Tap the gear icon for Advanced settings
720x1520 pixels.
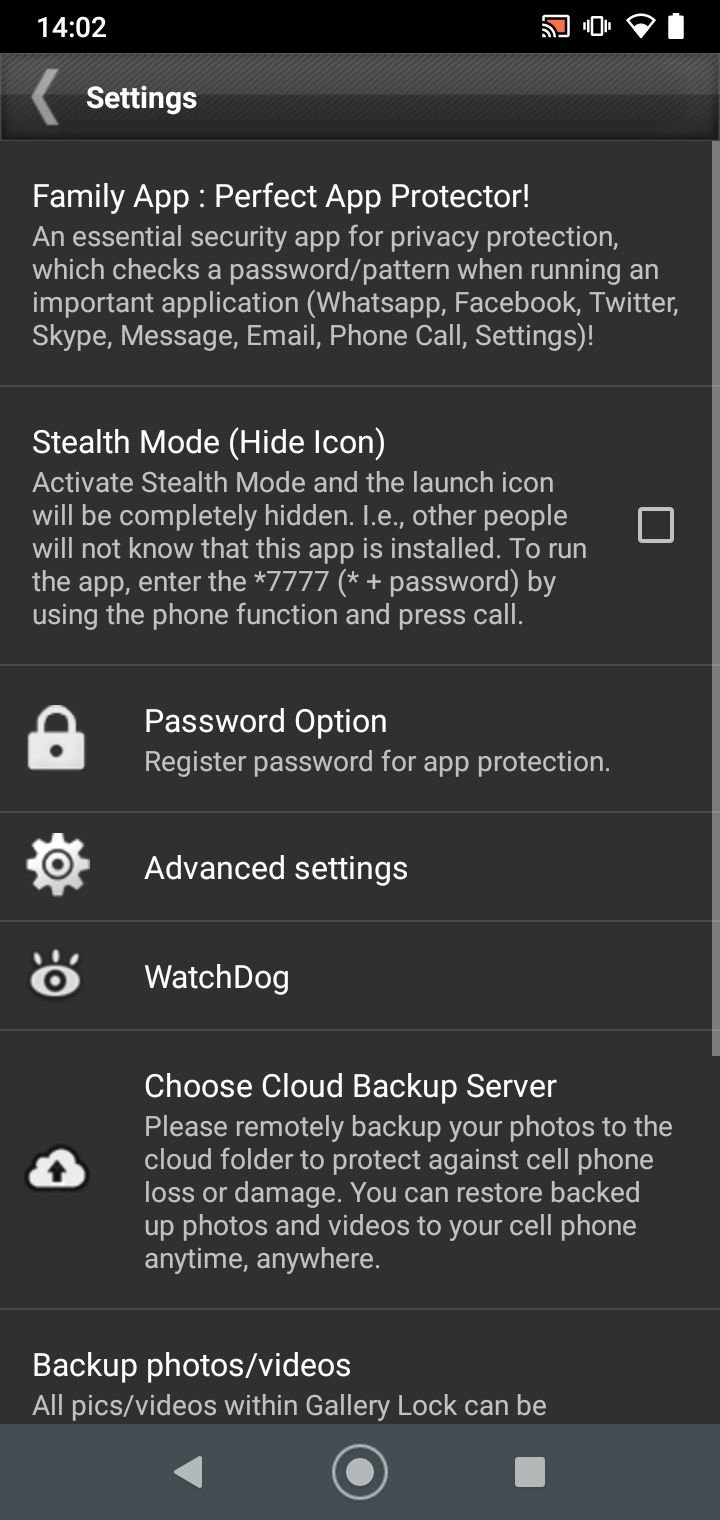(57, 864)
